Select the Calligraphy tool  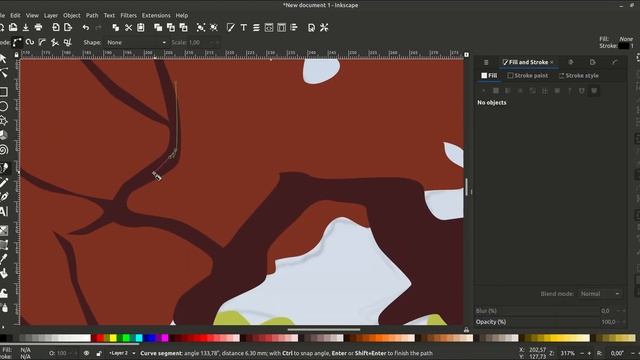pos(4,197)
